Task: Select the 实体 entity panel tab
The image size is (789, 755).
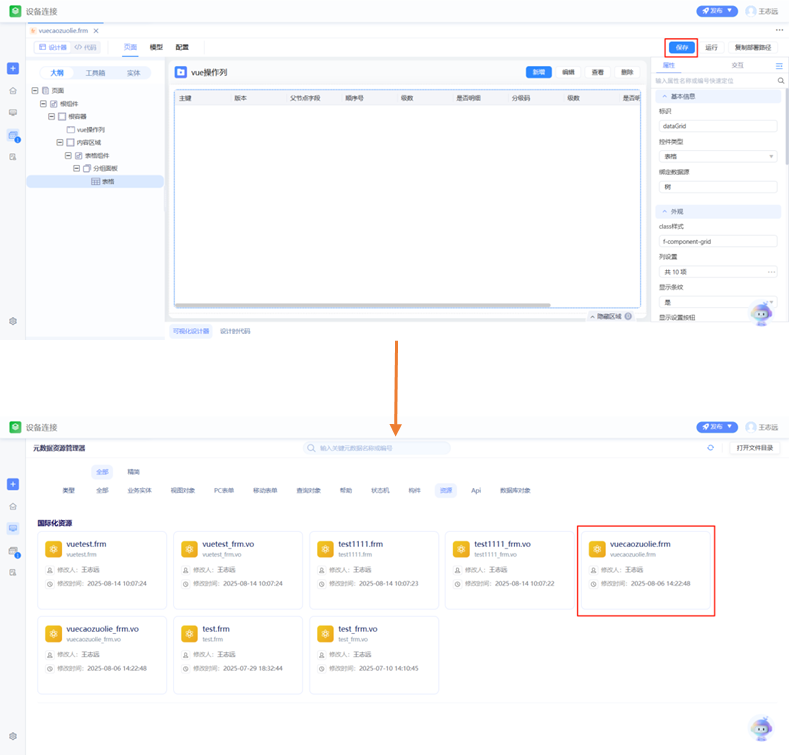Action: click(133, 73)
